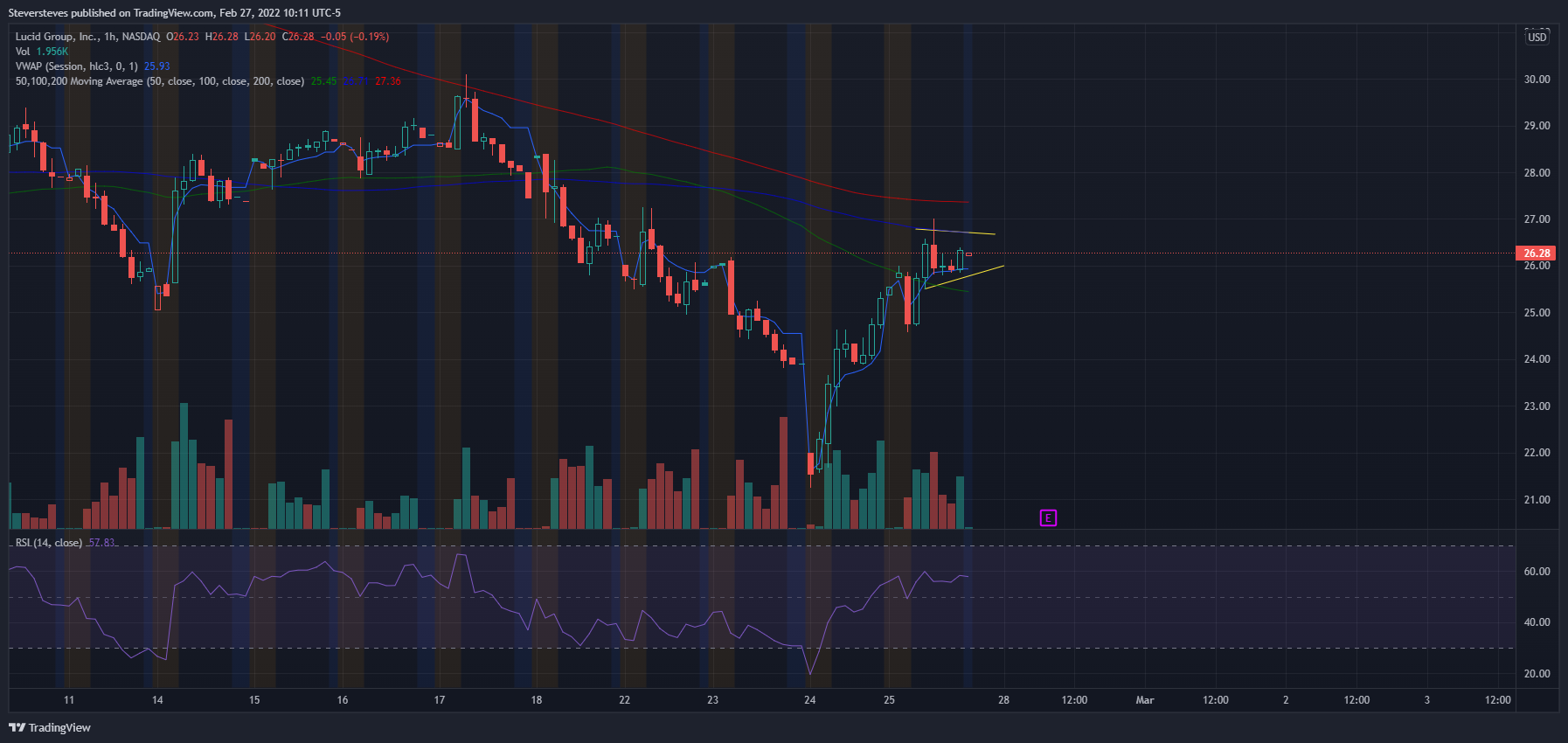
Task: Click the Mar label on time axis
Action: coord(1145,700)
